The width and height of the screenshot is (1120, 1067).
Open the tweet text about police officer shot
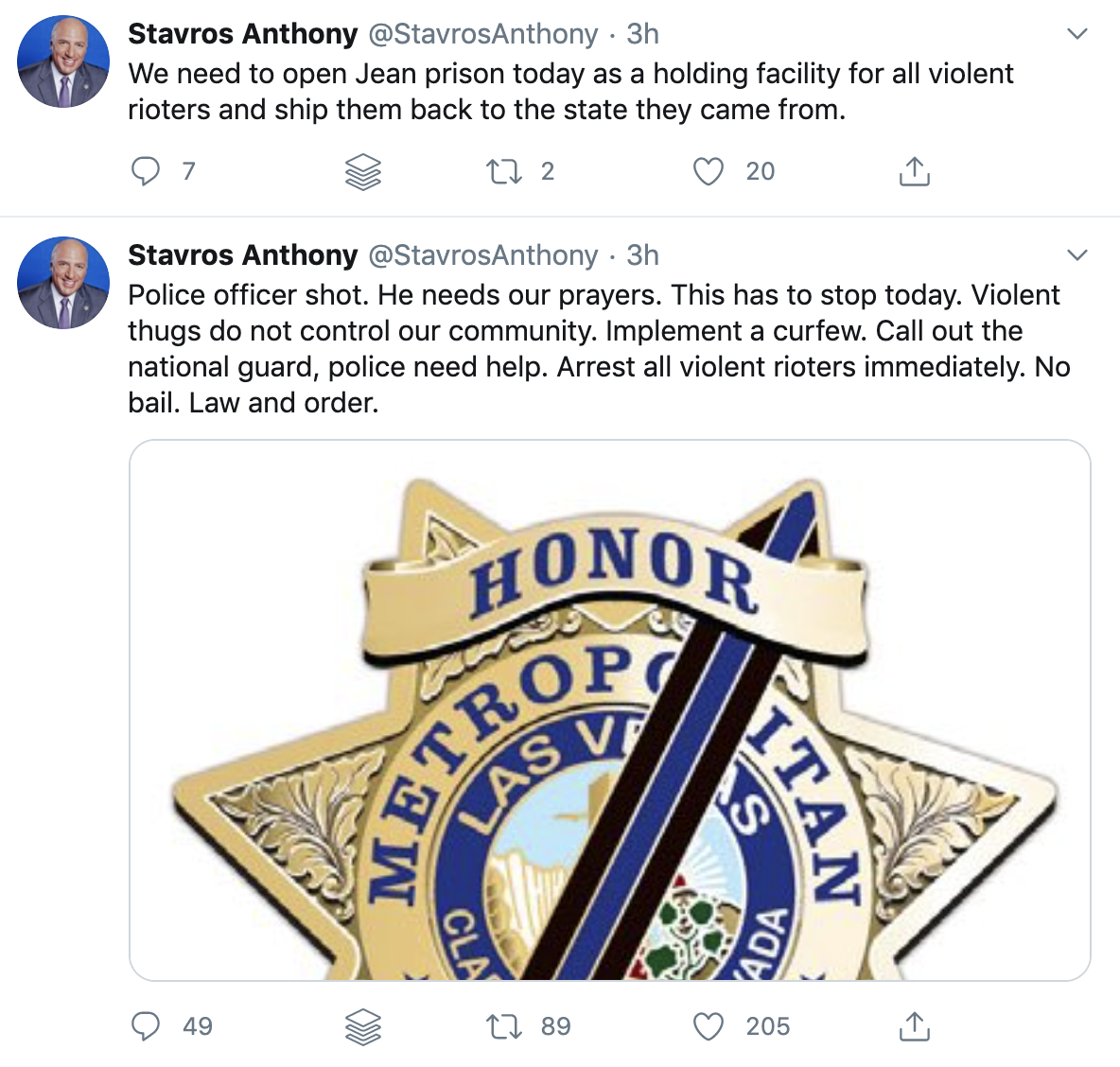[x=596, y=348]
